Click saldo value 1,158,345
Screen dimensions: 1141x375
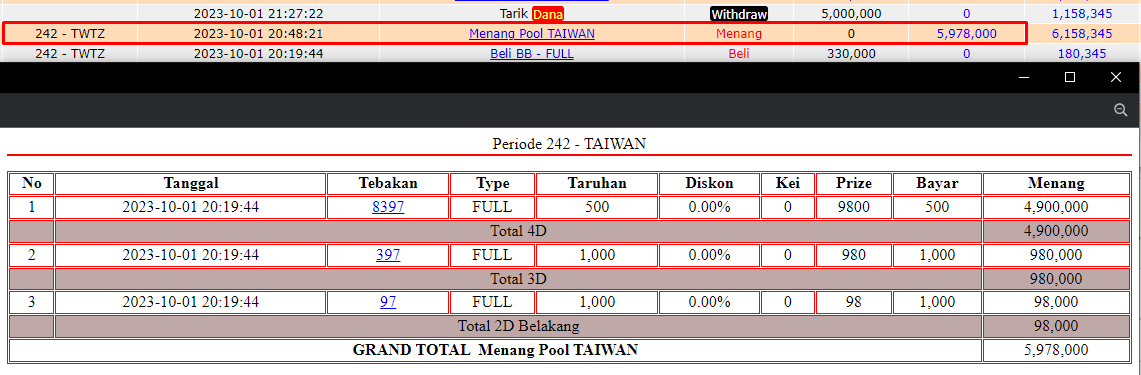click(1082, 14)
